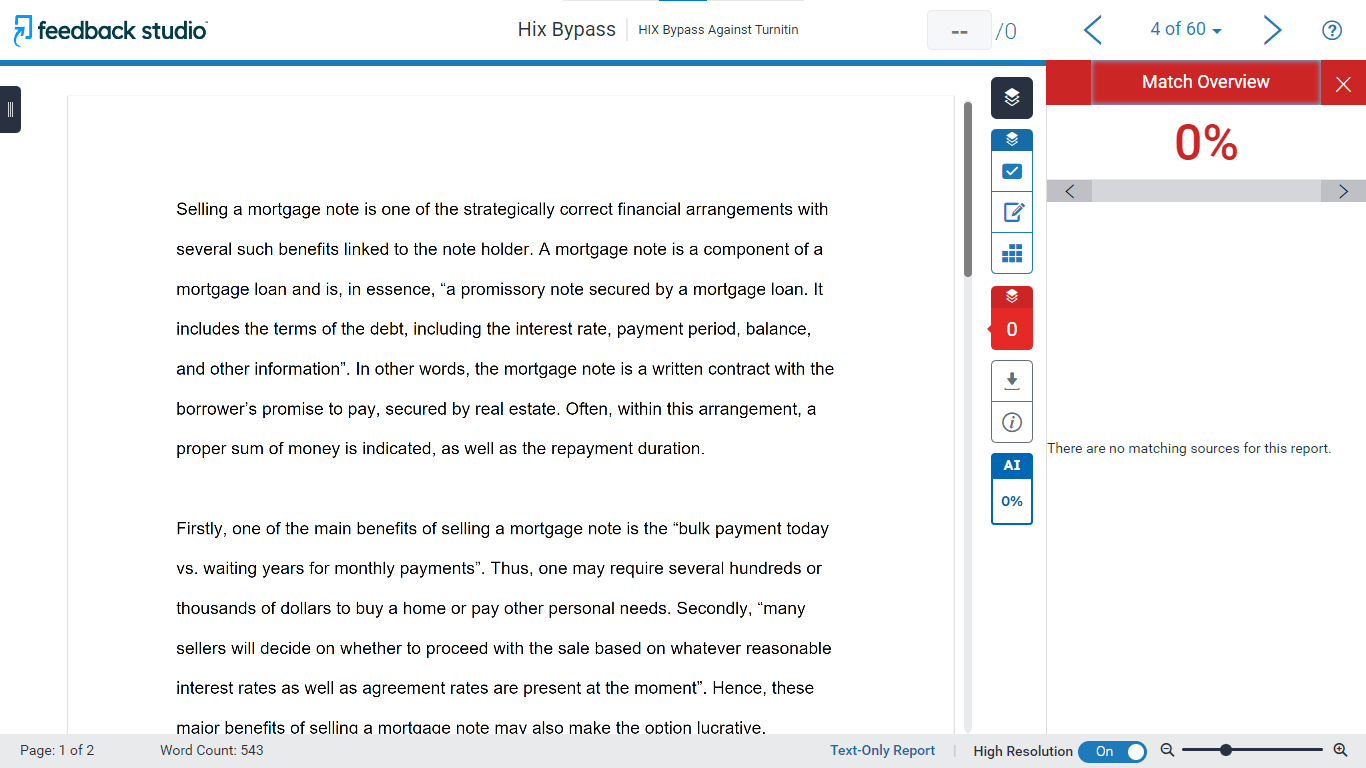Open the Feedback Summary edit icon

tap(1011, 212)
